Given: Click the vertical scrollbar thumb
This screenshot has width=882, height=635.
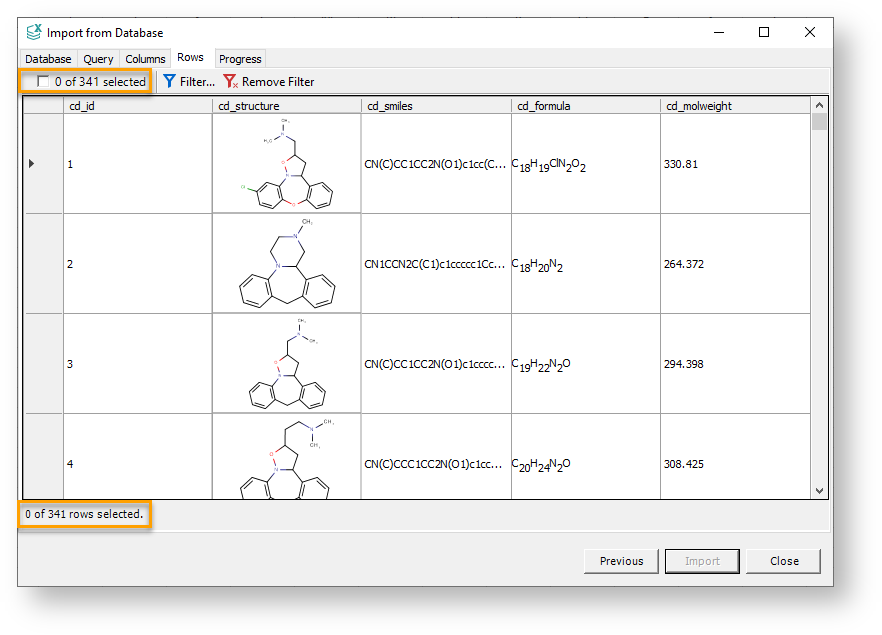Looking at the screenshot, I should (819, 122).
